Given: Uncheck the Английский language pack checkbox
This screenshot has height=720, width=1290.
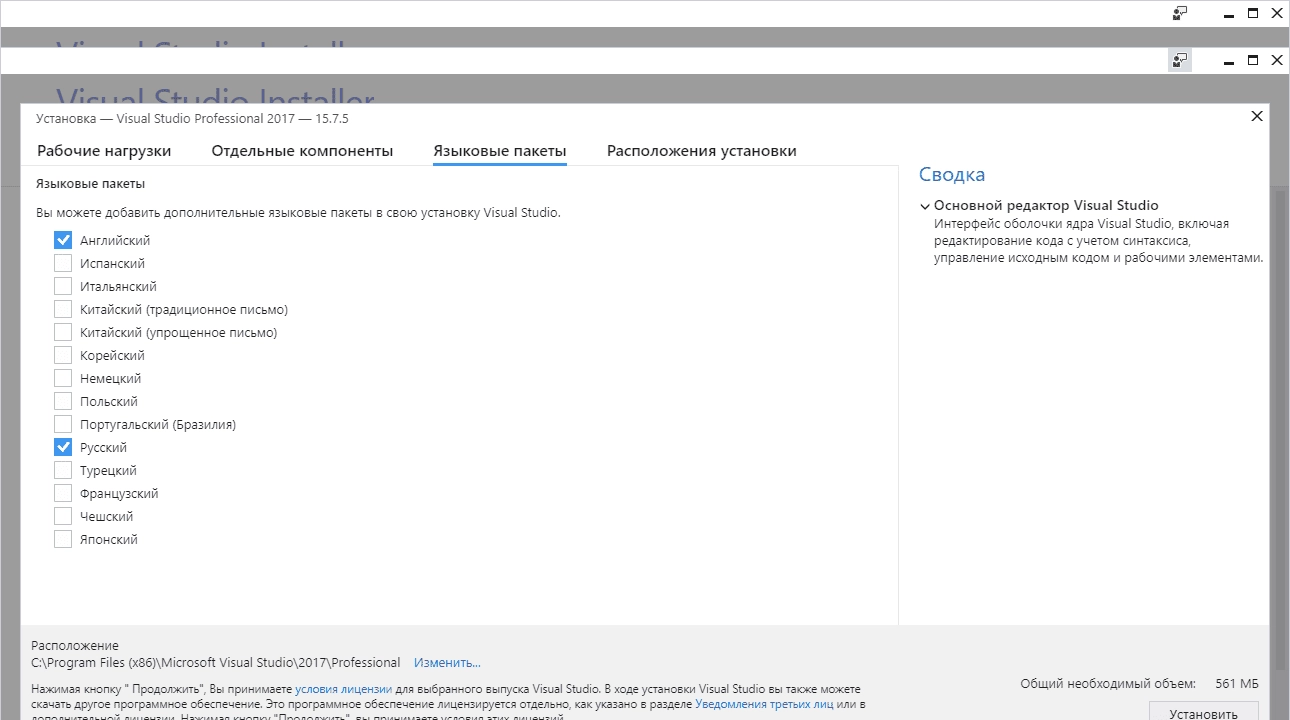Looking at the screenshot, I should pyautogui.click(x=63, y=240).
